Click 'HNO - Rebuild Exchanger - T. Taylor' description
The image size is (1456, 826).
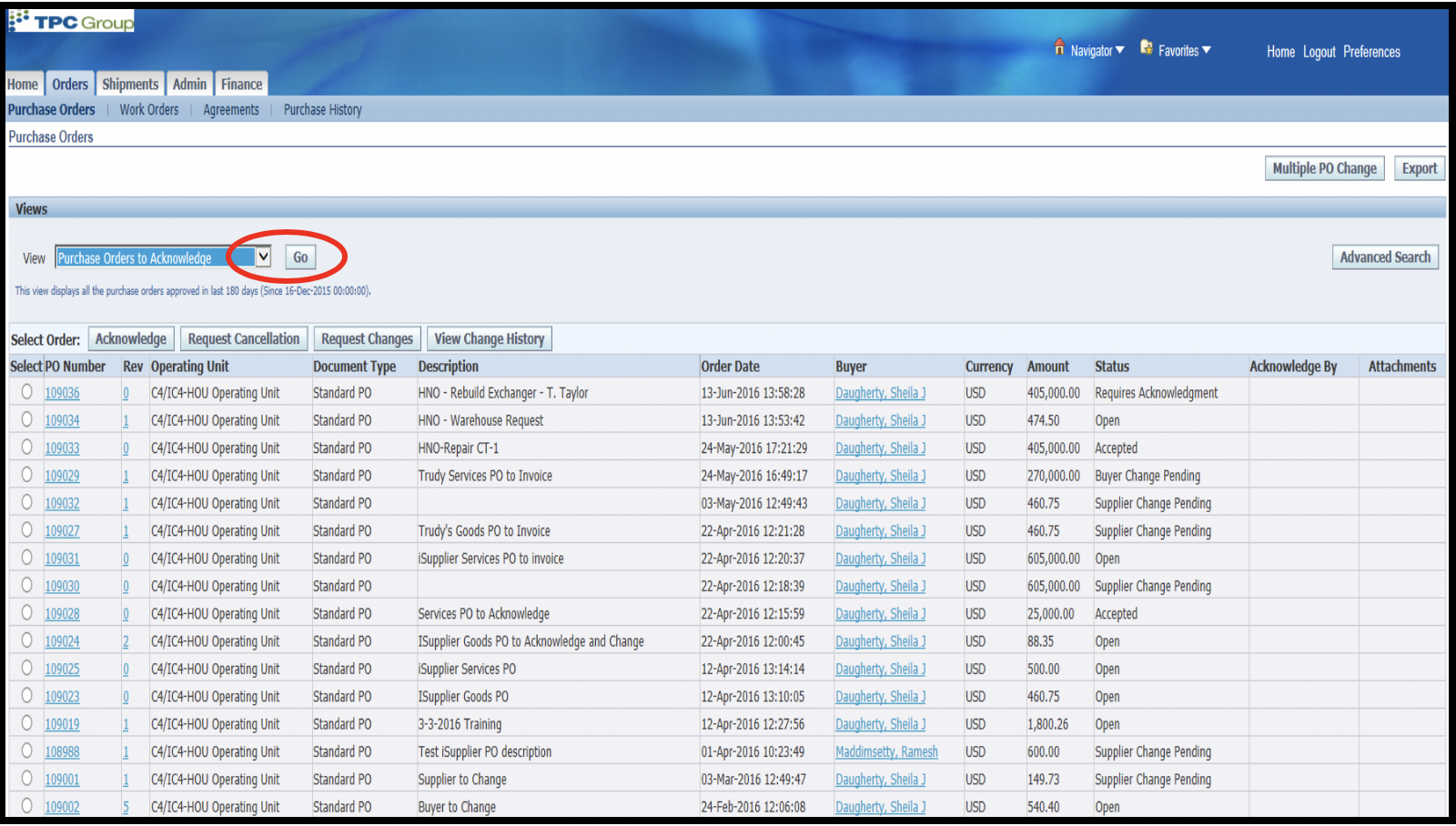point(503,393)
